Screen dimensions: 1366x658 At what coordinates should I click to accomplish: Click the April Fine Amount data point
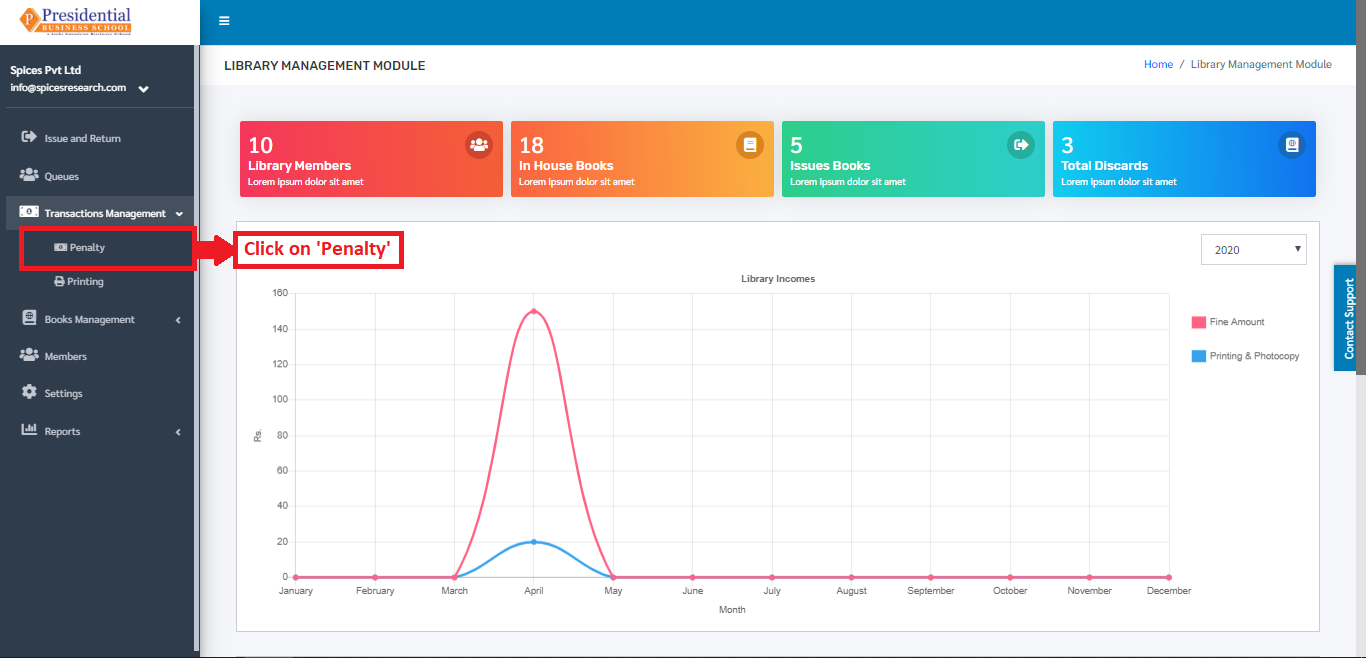(x=534, y=311)
